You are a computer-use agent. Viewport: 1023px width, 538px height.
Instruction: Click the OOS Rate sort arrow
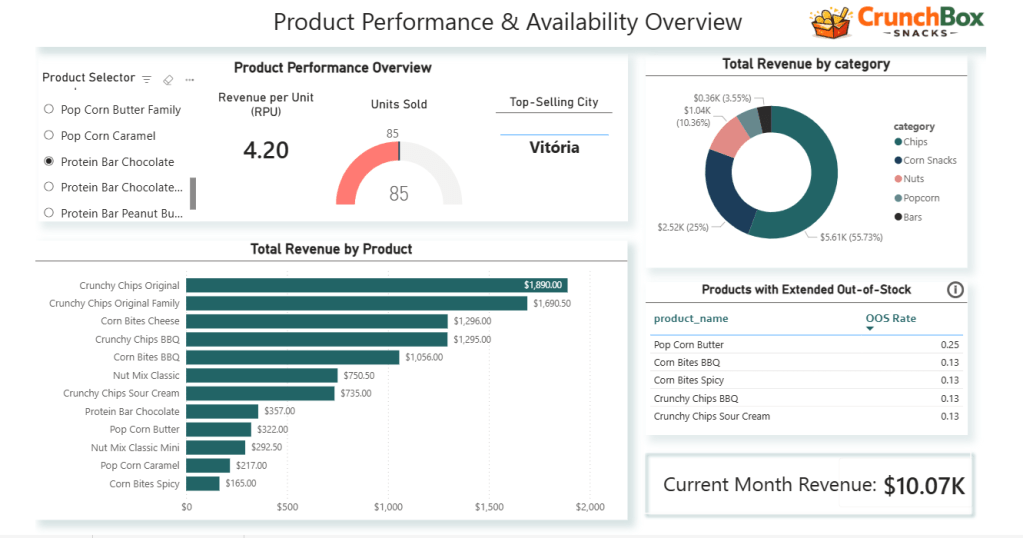(869, 329)
